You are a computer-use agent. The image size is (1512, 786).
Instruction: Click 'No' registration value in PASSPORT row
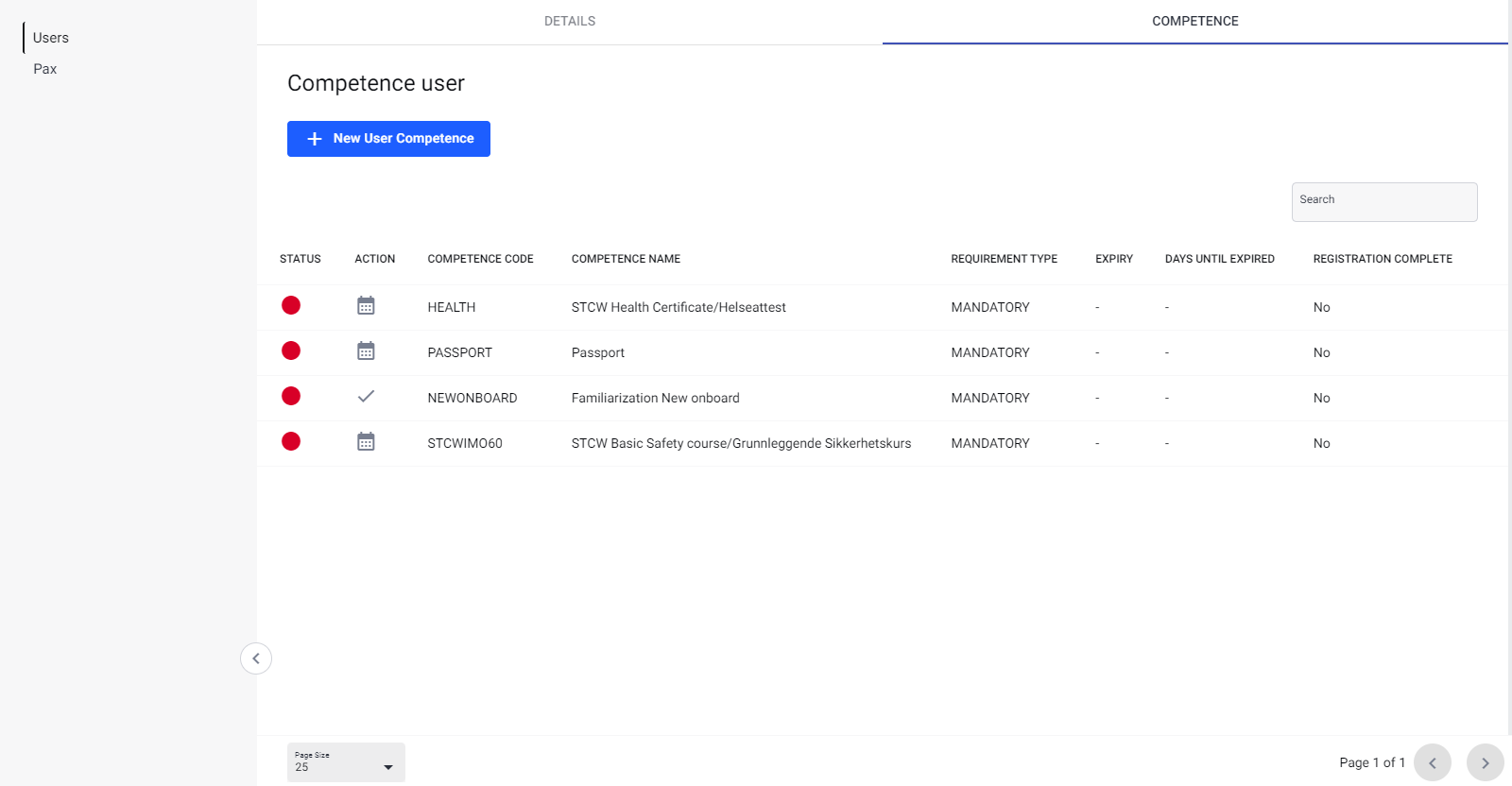pyautogui.click(x=1322, y=352)
